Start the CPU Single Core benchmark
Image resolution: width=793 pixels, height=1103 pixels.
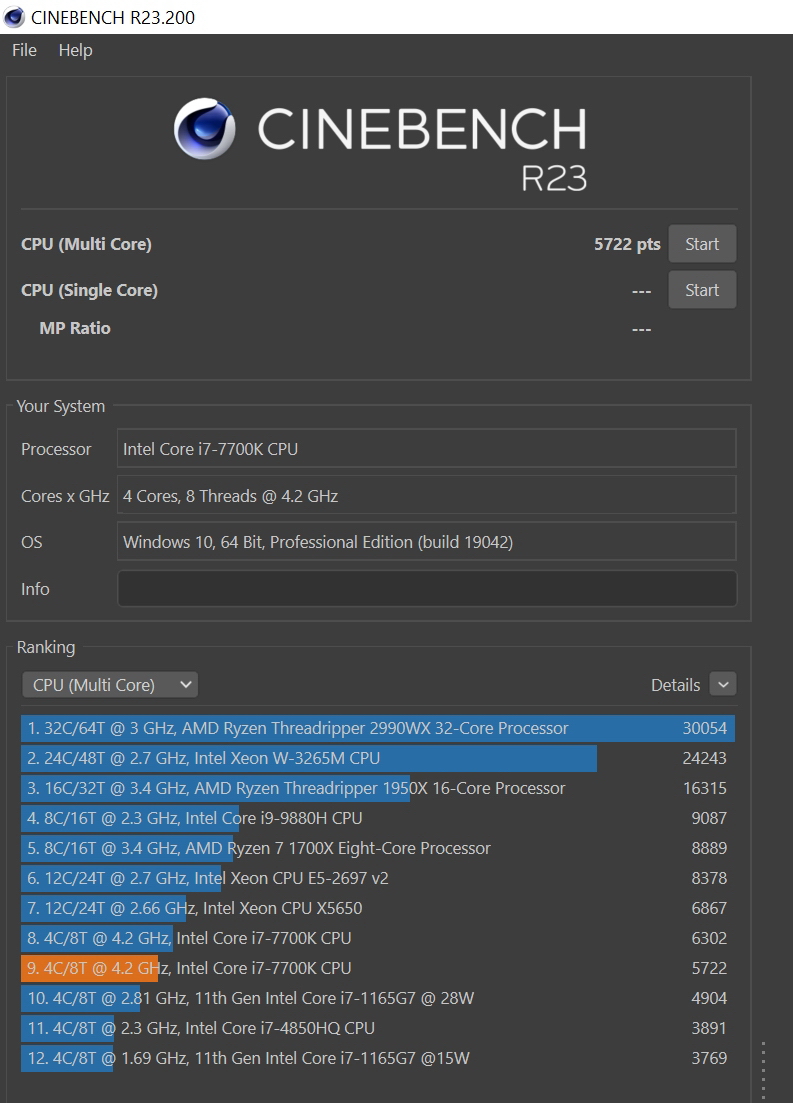click(x=701, y=290)
